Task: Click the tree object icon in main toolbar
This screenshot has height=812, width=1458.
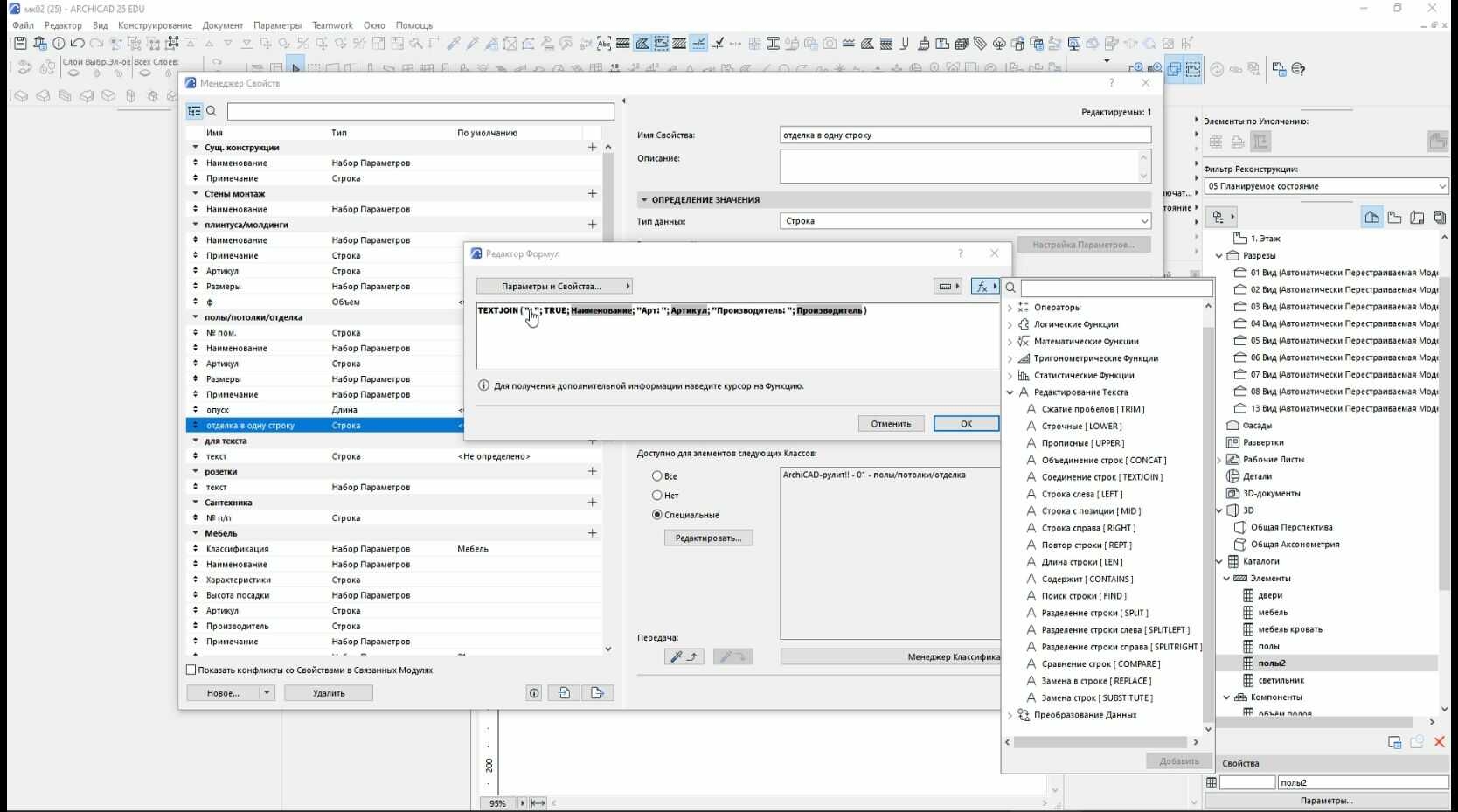Action: [999, 43]
